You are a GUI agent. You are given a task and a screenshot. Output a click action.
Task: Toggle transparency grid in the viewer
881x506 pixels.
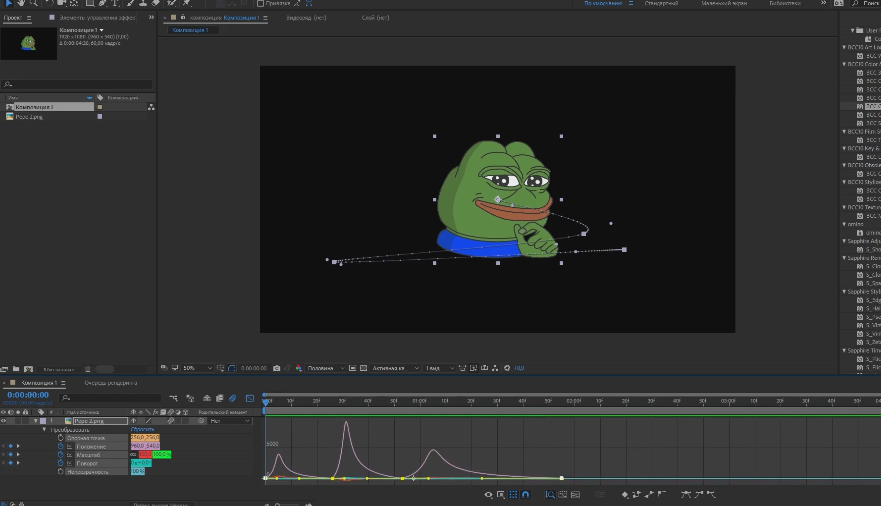364,368
